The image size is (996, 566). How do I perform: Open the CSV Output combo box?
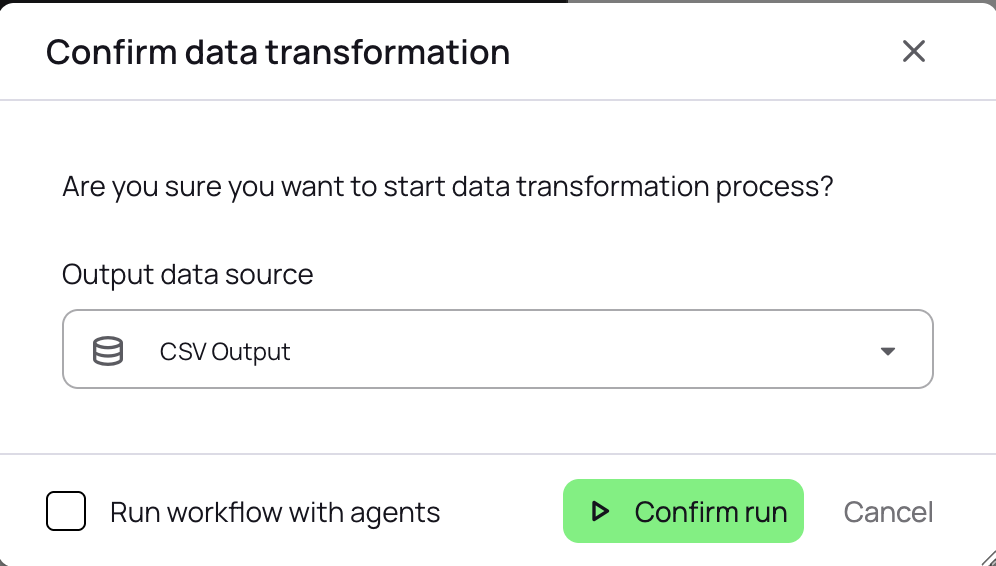(x=497, y=349)
